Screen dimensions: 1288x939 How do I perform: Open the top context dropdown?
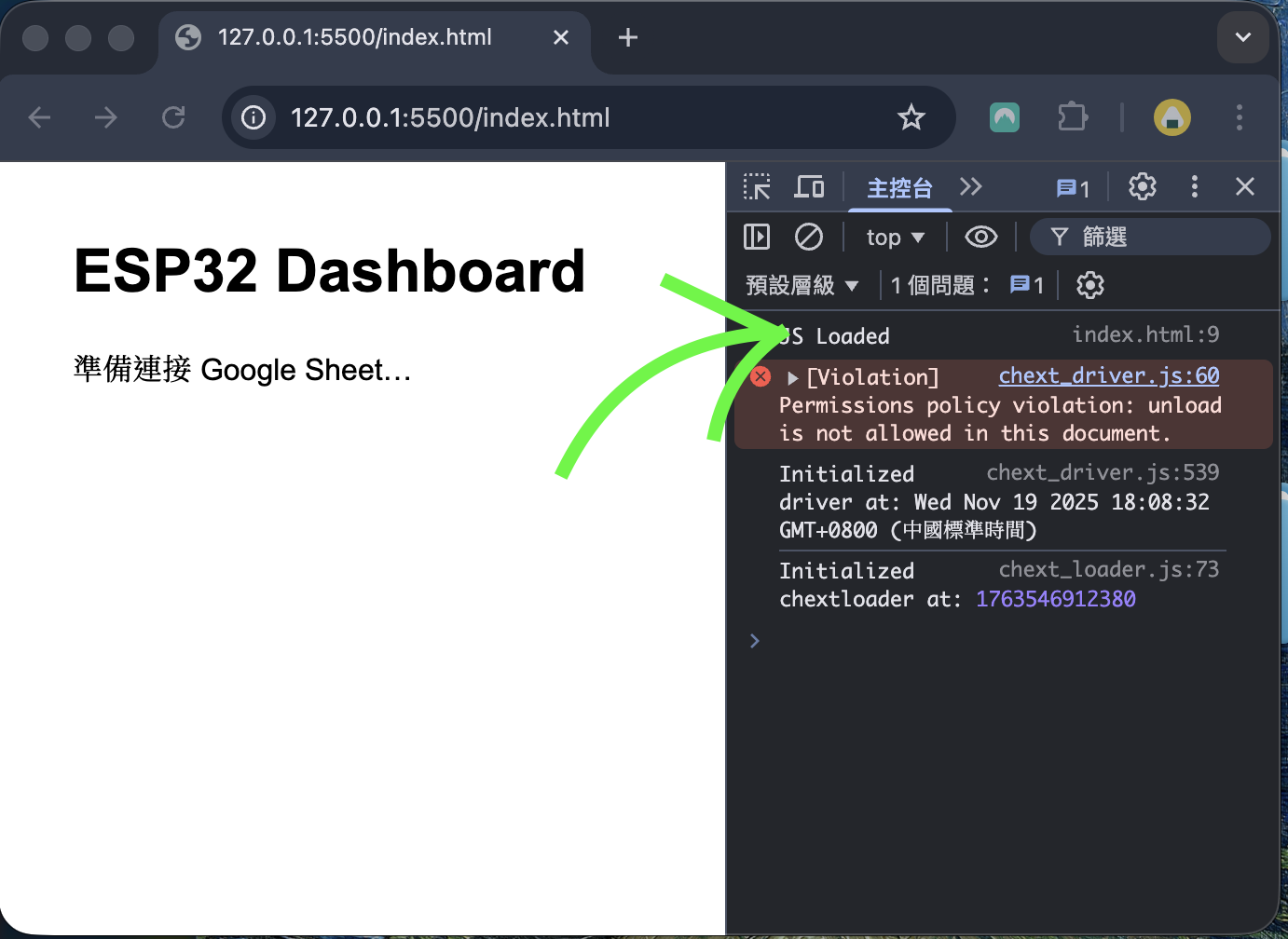[x=895, y=238]
